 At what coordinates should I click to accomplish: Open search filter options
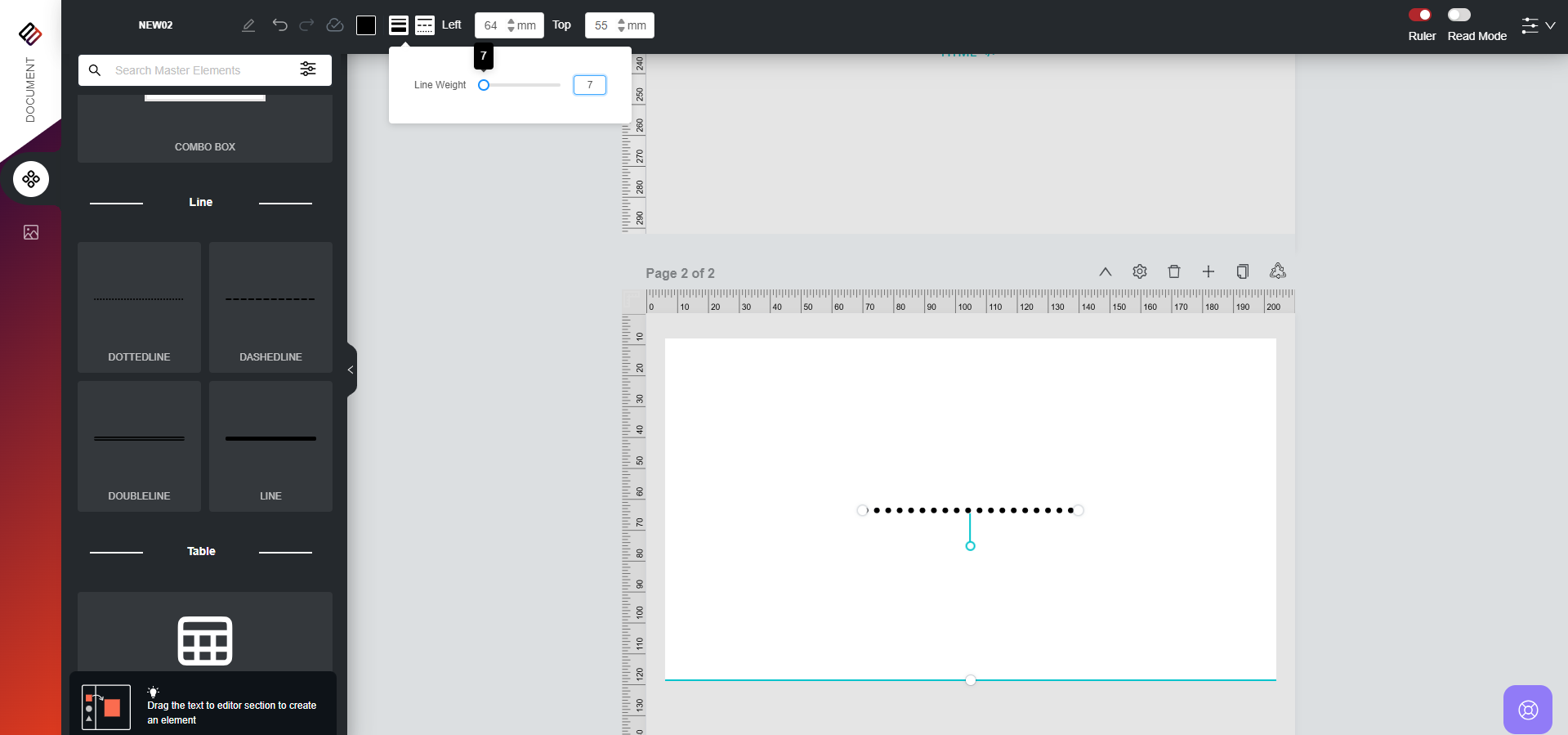[x=308, y=69]
